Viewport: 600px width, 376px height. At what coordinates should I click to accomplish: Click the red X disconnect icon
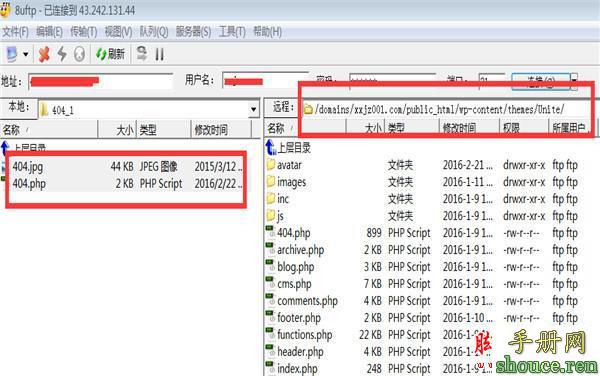tap(44, 54)
